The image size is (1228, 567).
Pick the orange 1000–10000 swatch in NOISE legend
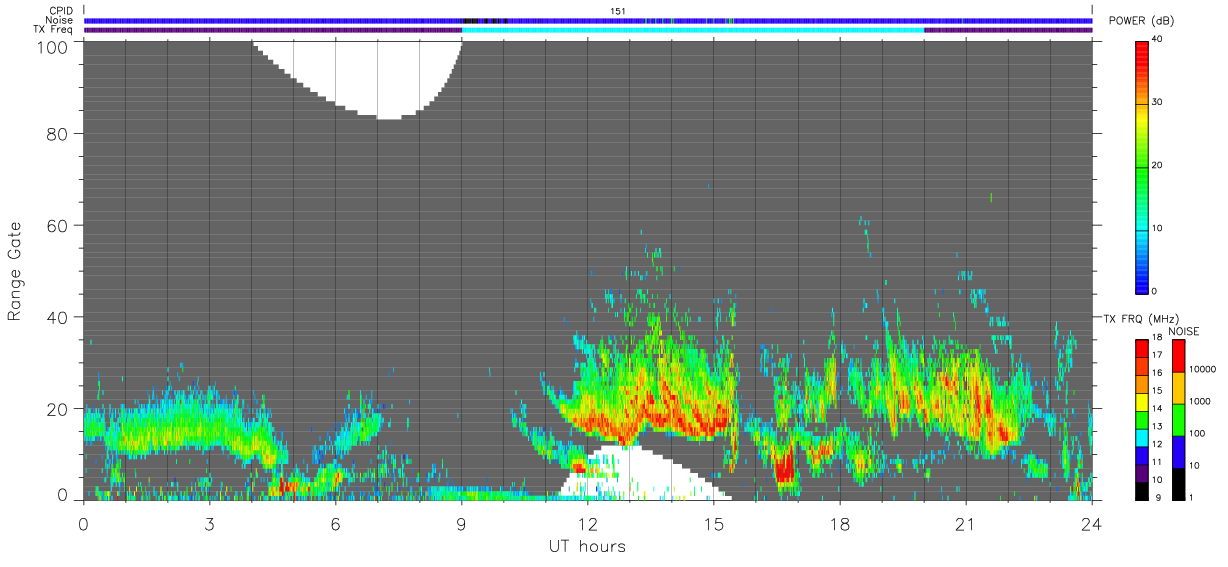click(x=1181, y=388)
